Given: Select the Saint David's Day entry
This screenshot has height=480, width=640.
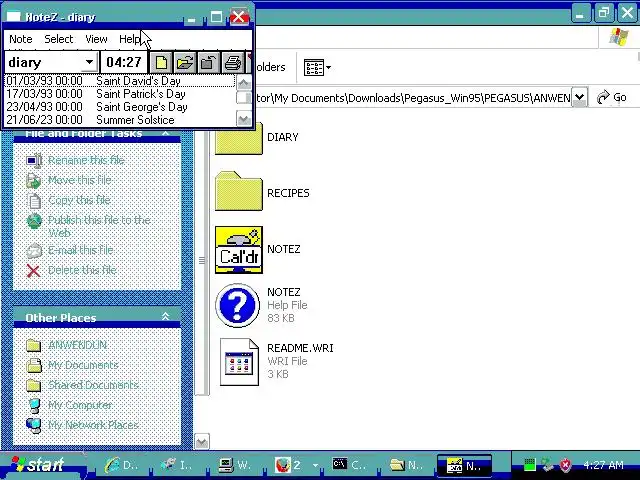Looking at the screenshot, I should (x=120, y=81).
